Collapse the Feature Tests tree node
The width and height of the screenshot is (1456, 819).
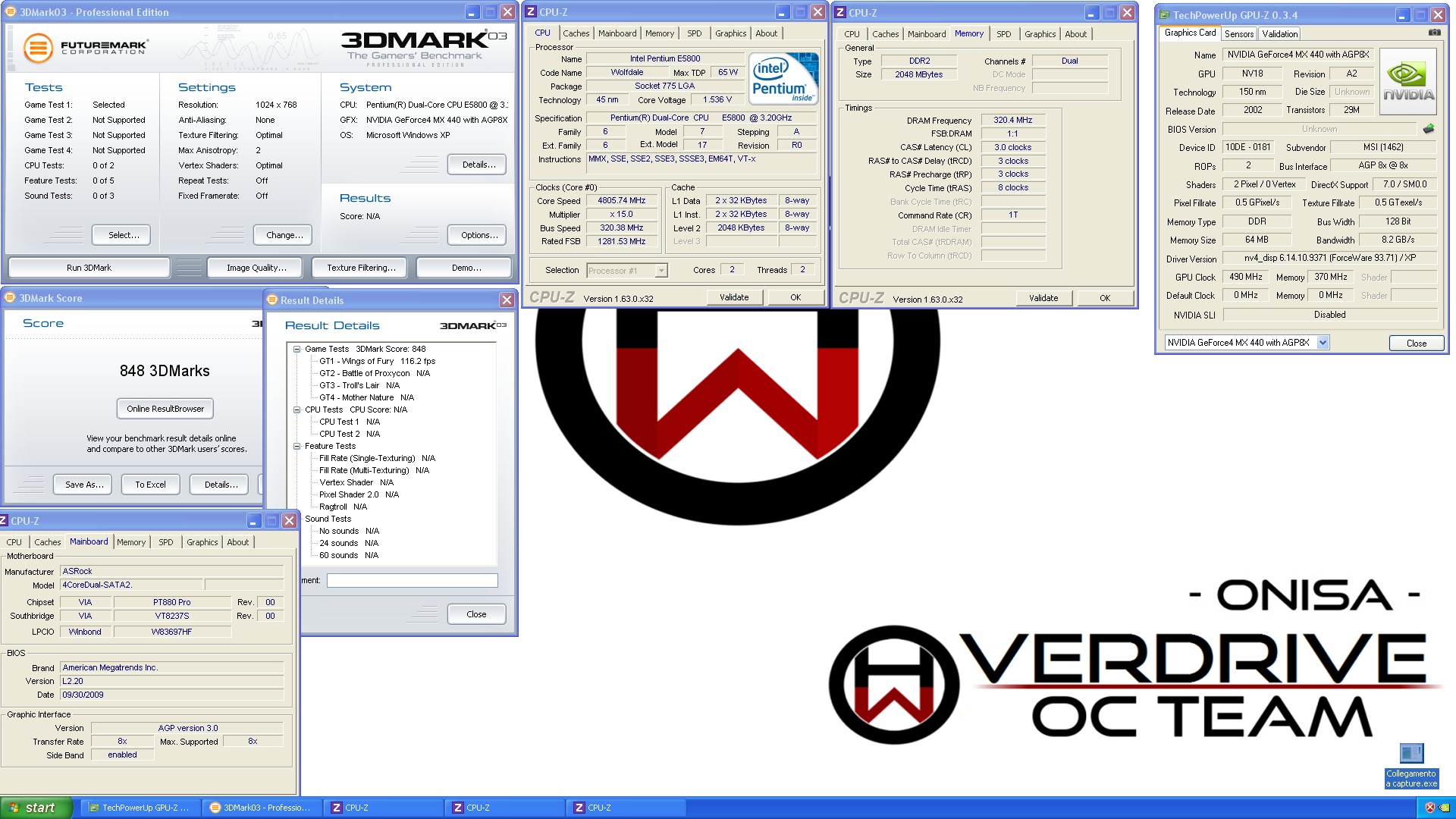[297, 446]
